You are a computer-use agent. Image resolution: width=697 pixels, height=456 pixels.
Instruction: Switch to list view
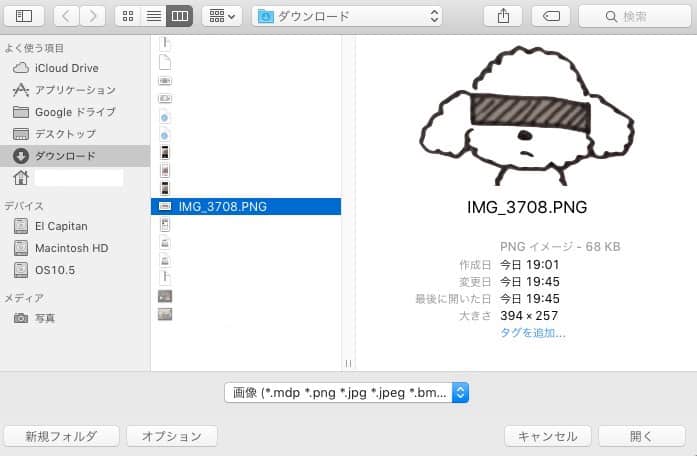pyautogui.click(x=154, y=16)
